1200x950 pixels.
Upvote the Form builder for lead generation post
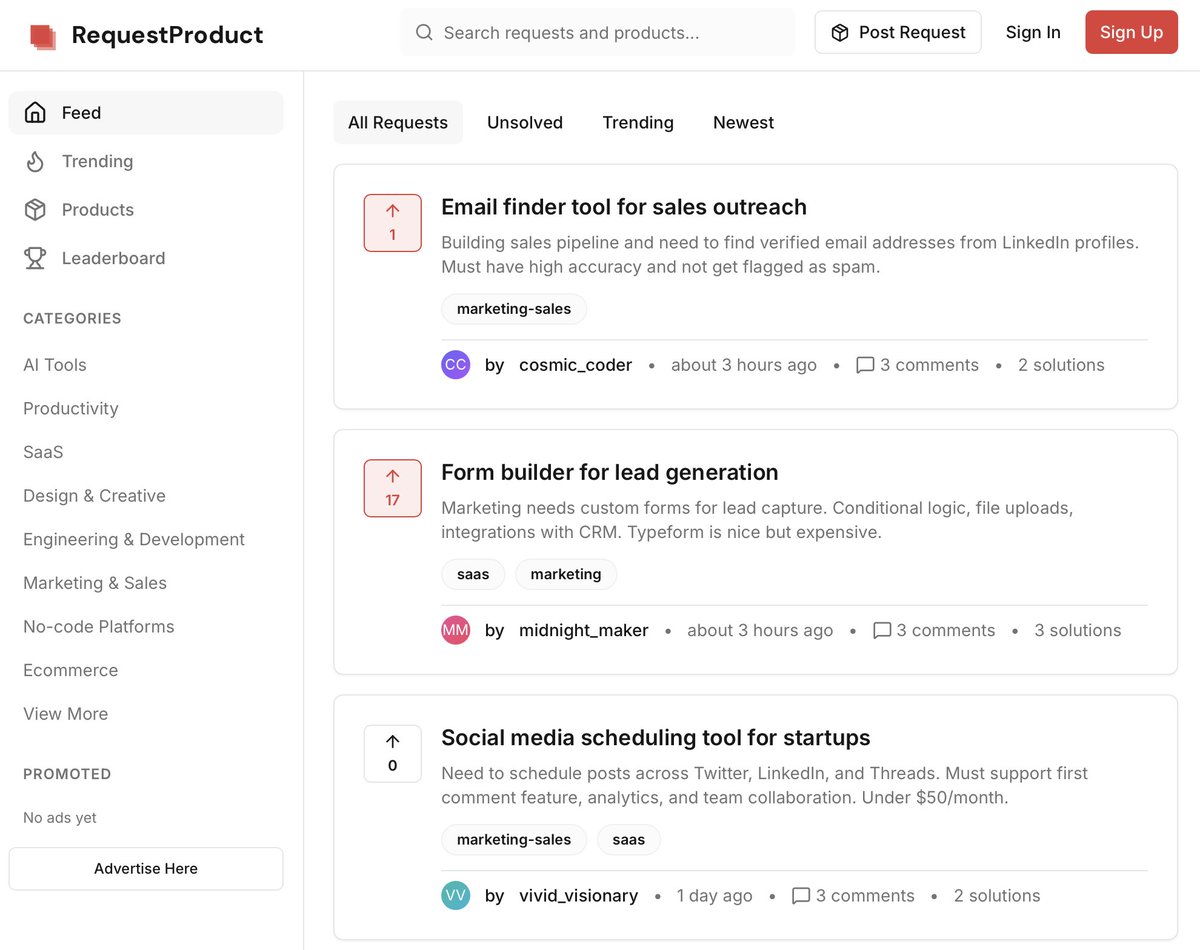pyautogui.click(x=392, y=488)
